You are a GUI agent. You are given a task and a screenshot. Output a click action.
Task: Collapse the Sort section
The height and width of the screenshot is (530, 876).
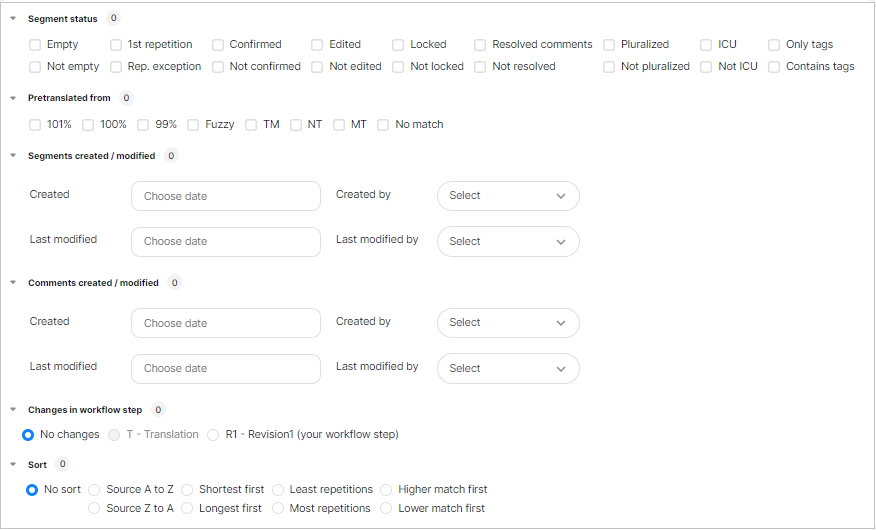13,465
